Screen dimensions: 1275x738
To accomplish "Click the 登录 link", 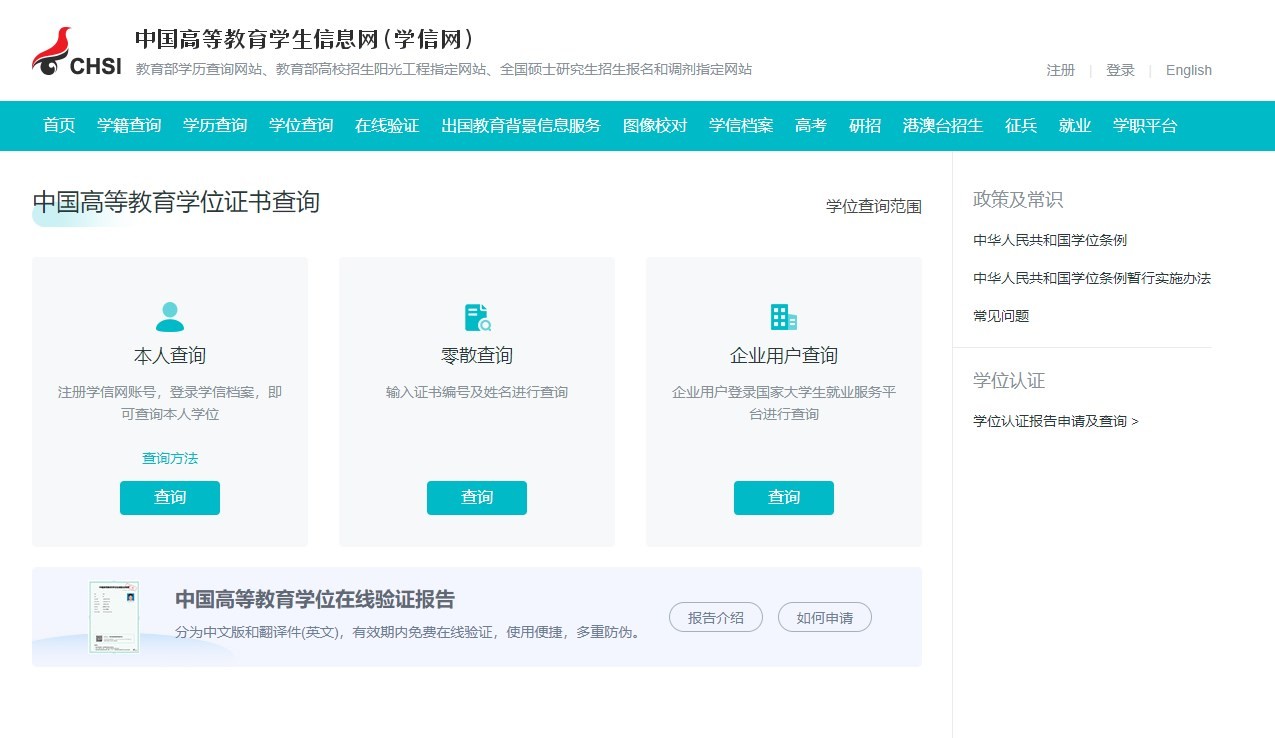I will (x=1121, y=70).
